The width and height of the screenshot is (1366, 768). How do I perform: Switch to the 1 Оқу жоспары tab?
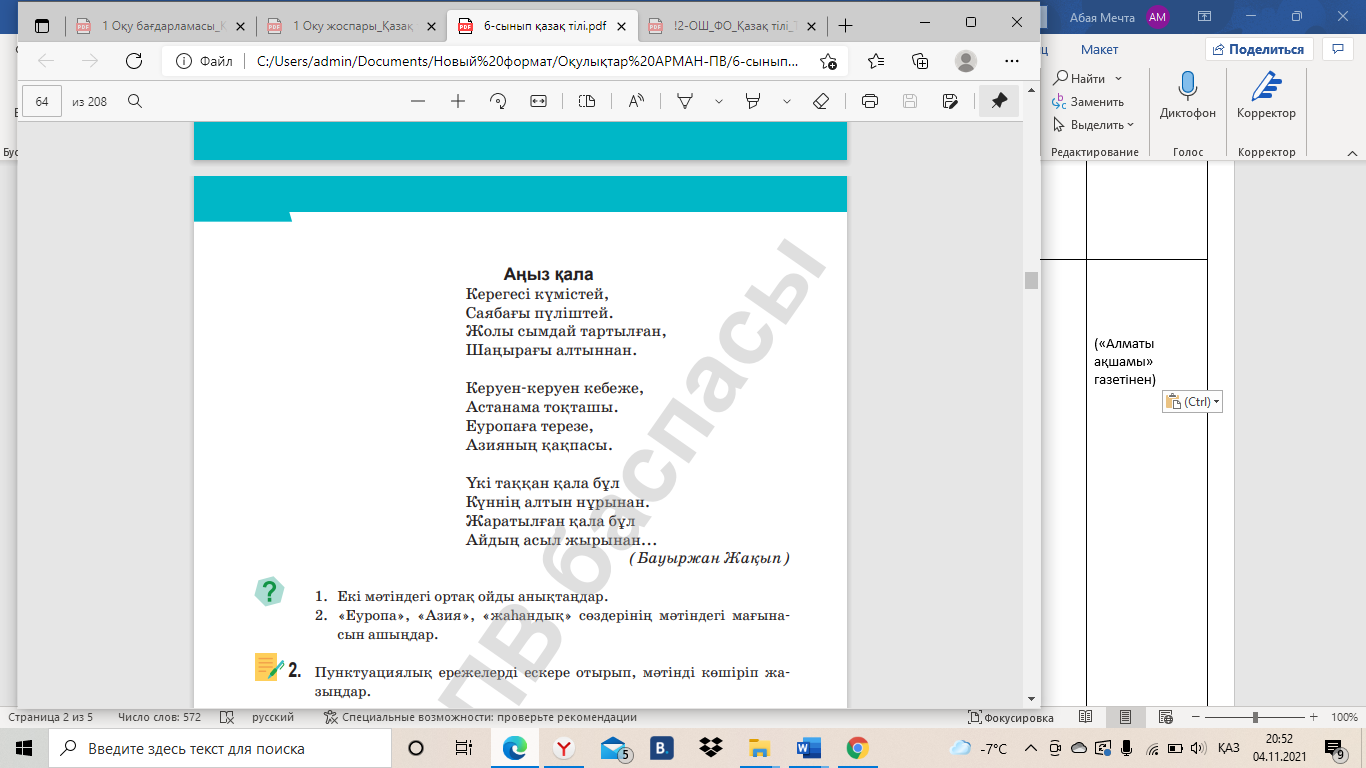coord(350,26)
